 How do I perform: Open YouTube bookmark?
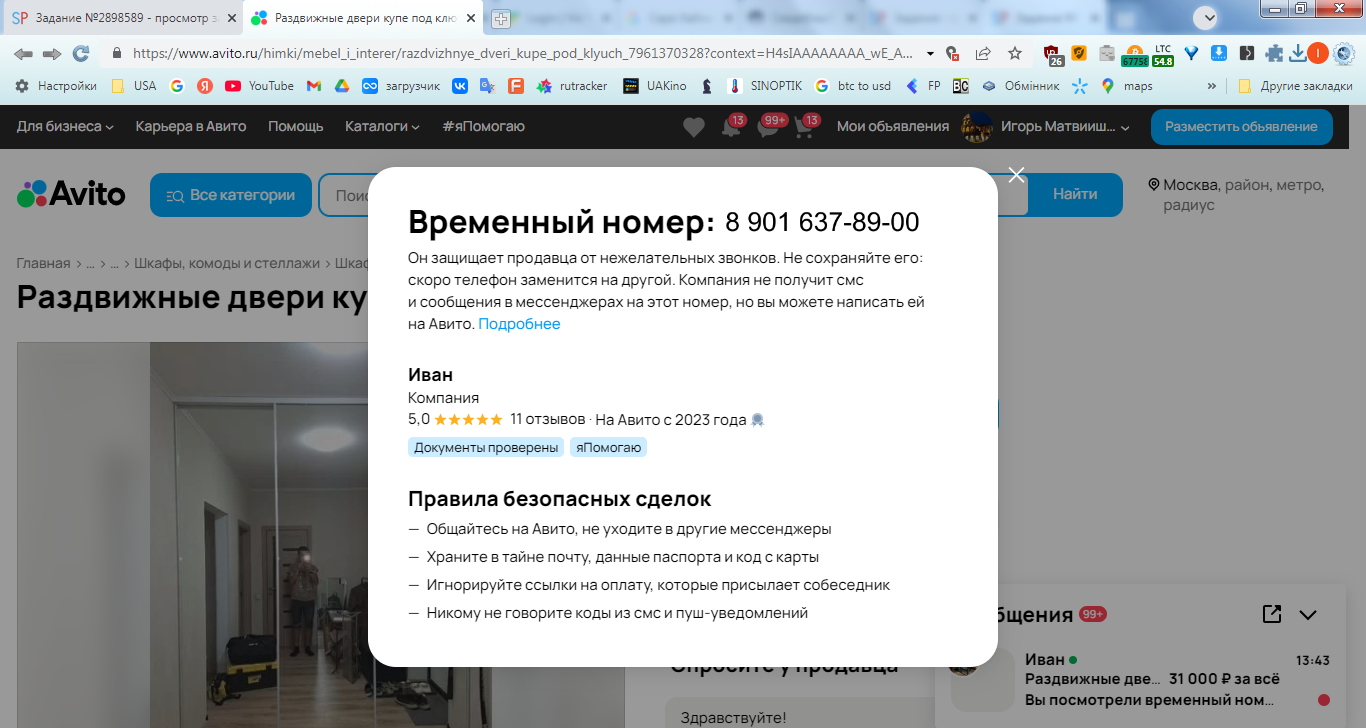[259, 86]
